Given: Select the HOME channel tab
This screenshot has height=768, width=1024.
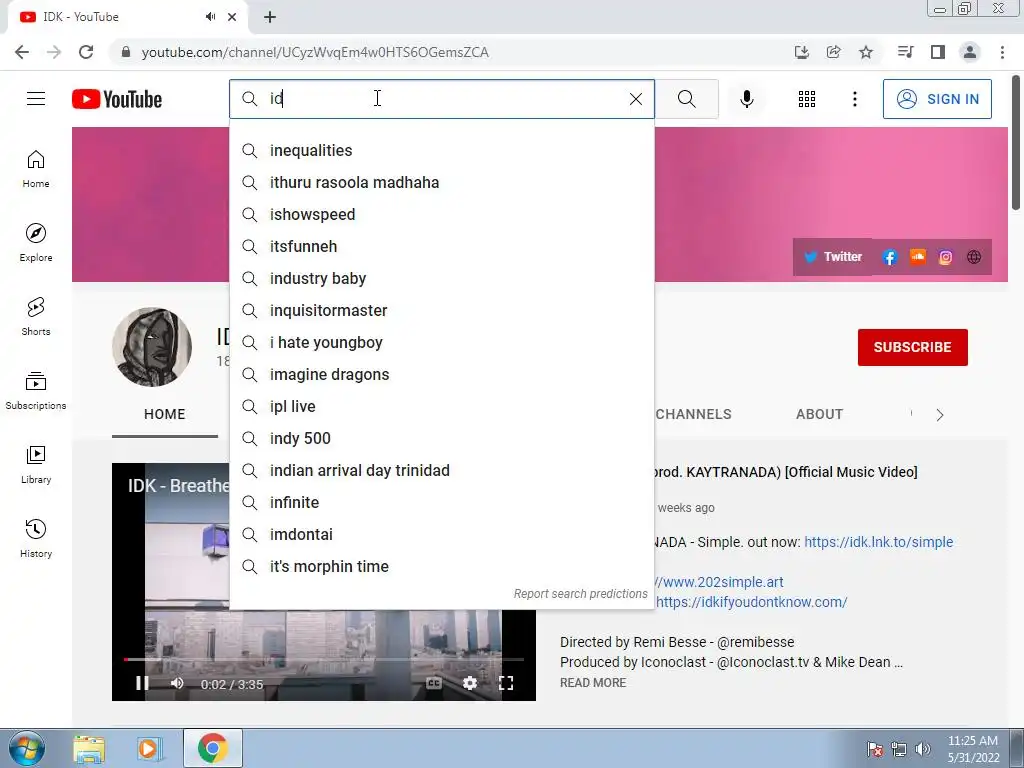Looking at the screenshot, I should point(165,414).
